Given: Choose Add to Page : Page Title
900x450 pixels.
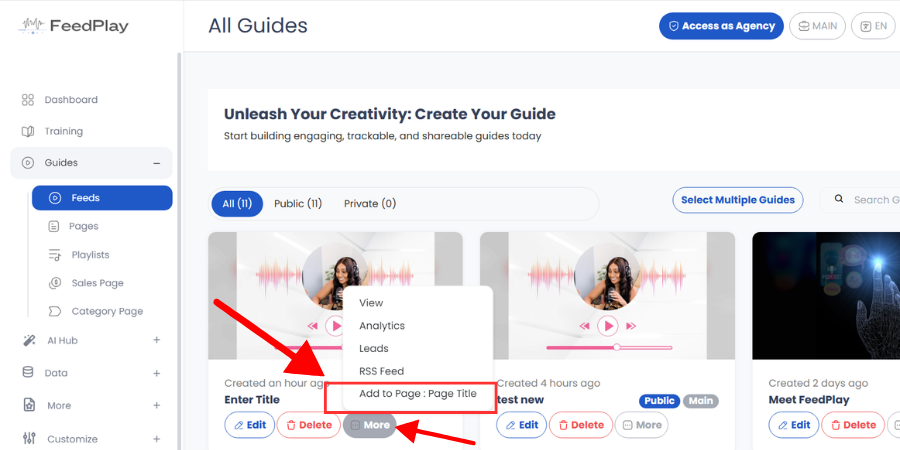Looking at the screenshot, I should point(418,394).
